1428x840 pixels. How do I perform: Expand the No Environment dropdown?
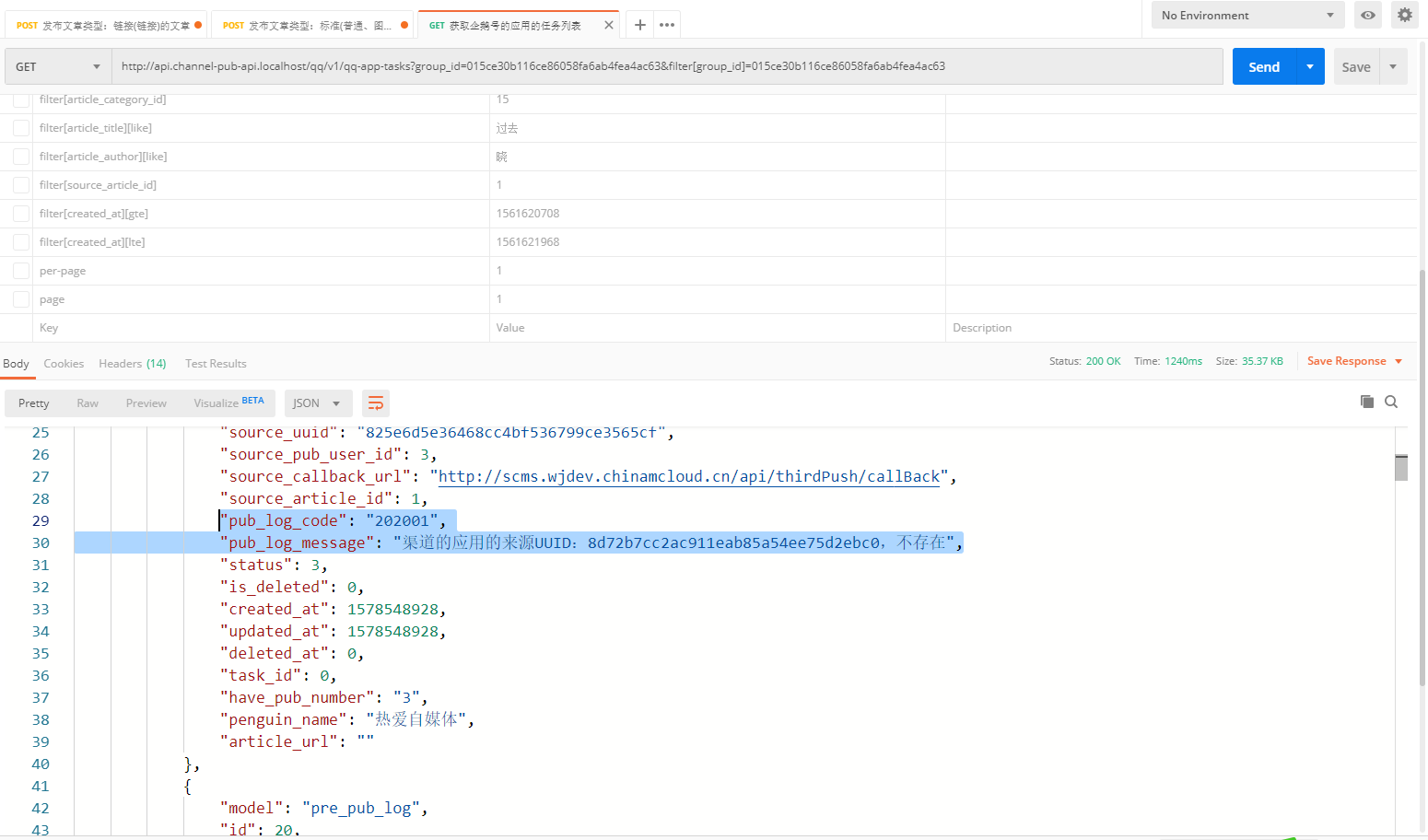pyautogui.click(x=1247, y=16)
